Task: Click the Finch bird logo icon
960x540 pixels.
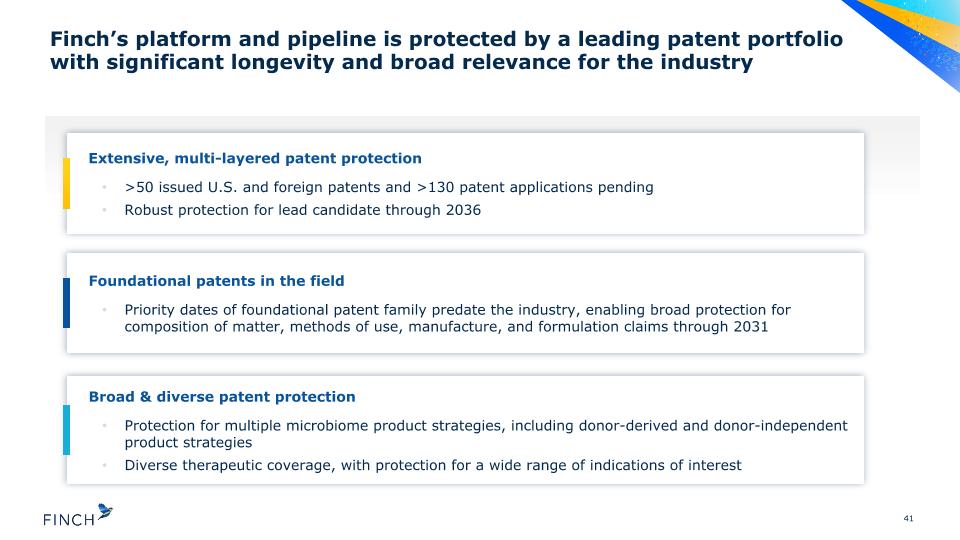Action: click(x=105, y=512)
